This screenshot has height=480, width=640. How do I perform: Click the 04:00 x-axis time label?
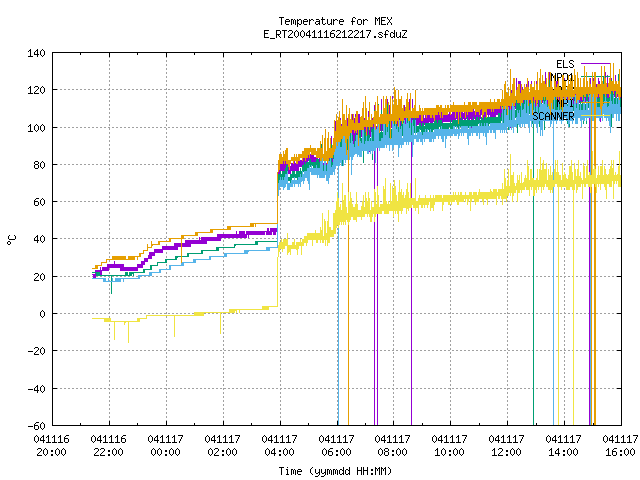tap(279, 452)
